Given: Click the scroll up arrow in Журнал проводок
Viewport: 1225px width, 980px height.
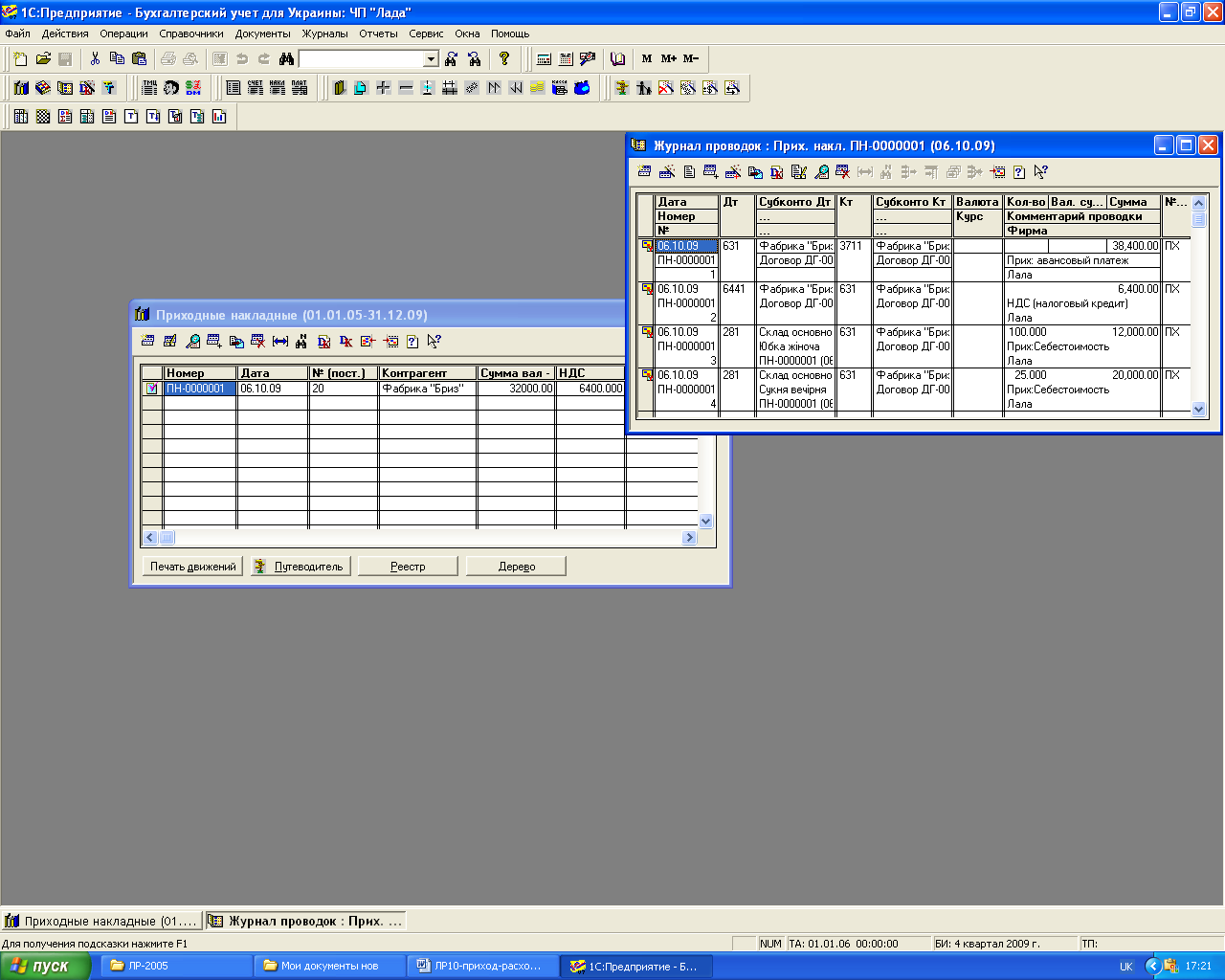Looking at the screenshot, I should point(1198,203).
